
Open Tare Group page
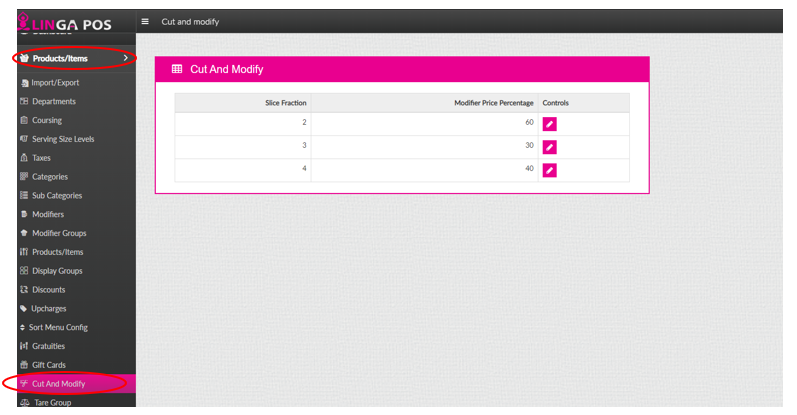pyautogui.click(x=52, y=402)
